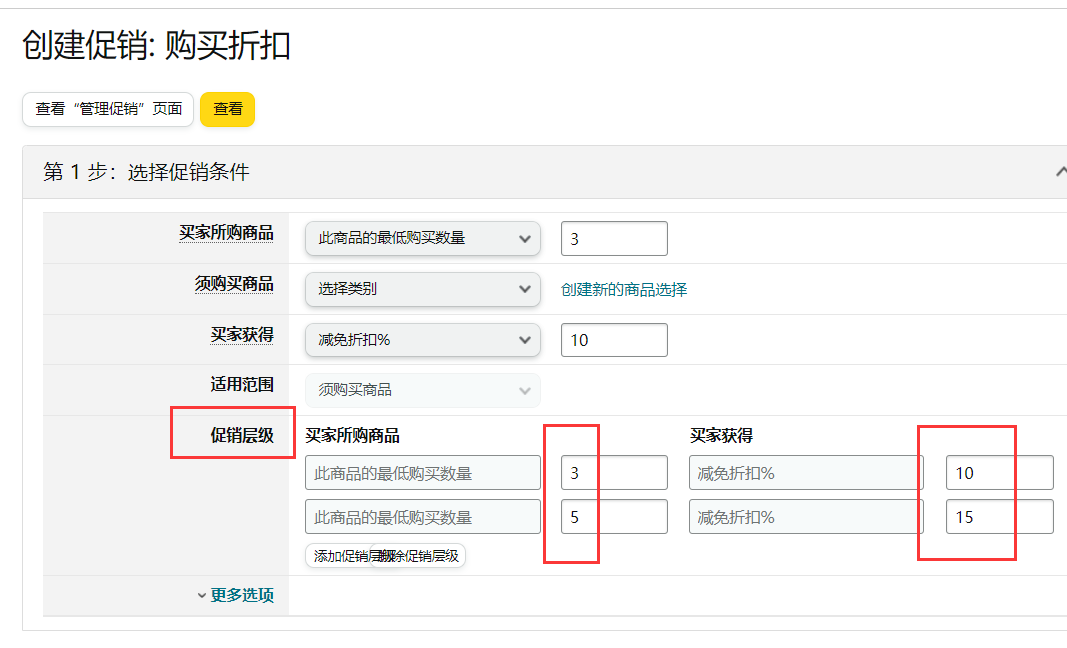The width and height of the screenshot is (1067, 648).
Task: Open the 买家所购商品 condition dropdown
Action: [x=422, y=238]
